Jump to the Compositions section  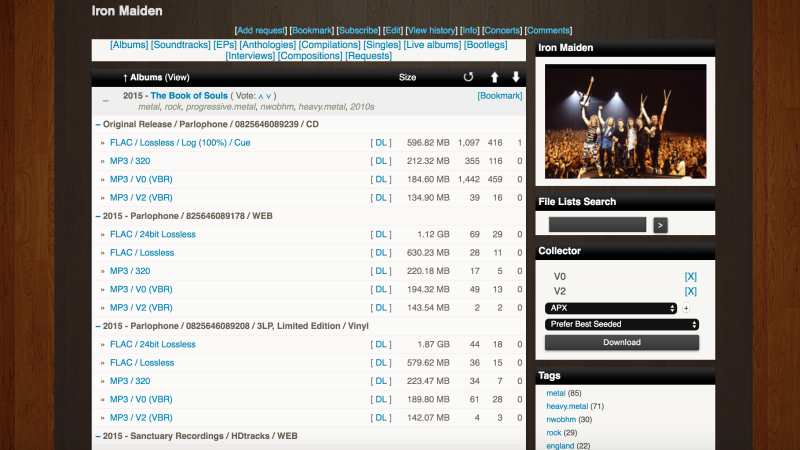(x=310, y=56)
